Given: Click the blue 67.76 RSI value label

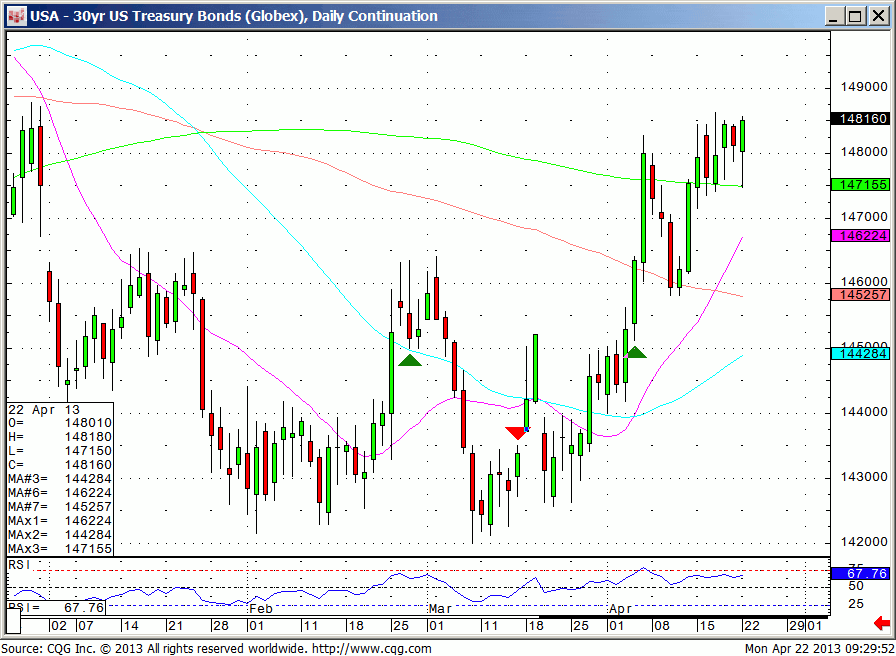Looking at the screenshot, I should 860,574.
